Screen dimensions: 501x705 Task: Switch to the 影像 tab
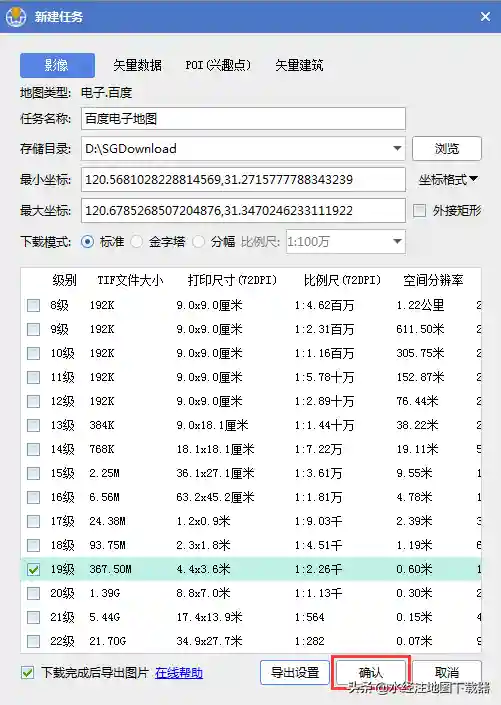tap(57, 65)
